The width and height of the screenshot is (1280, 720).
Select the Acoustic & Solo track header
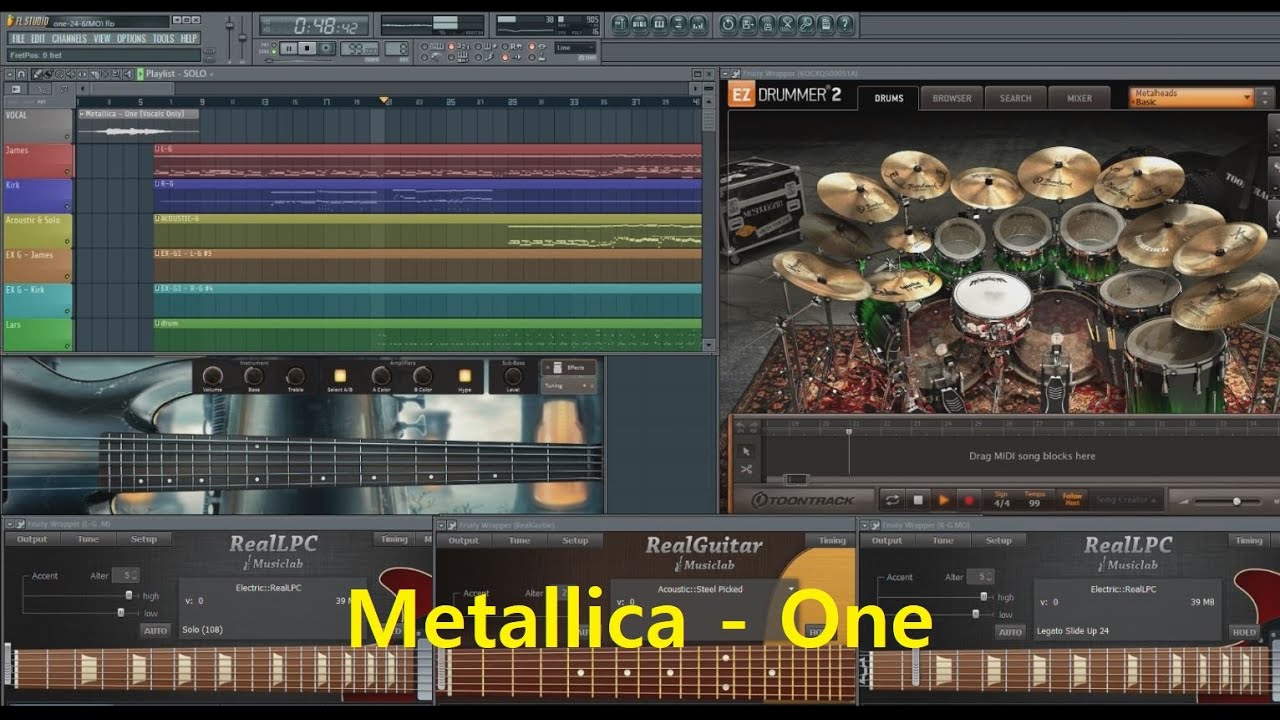[38, 230]
